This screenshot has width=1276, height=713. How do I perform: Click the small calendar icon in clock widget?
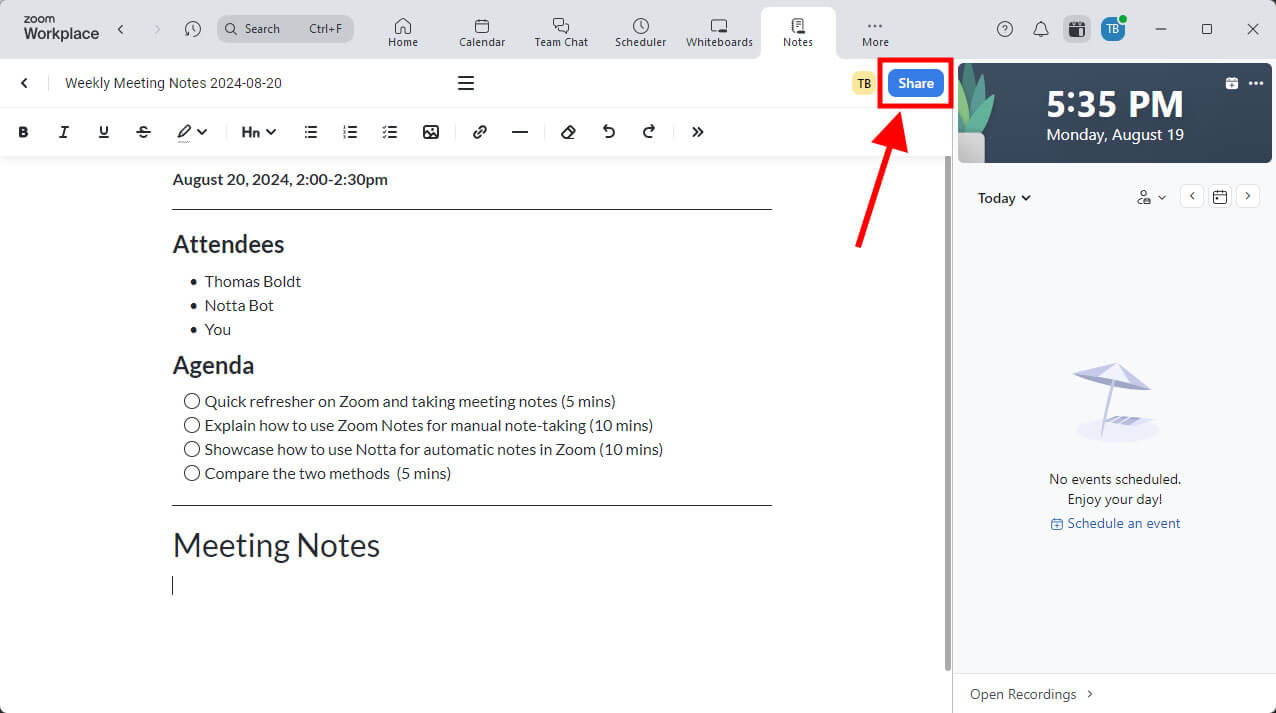tap(1232, 83)
